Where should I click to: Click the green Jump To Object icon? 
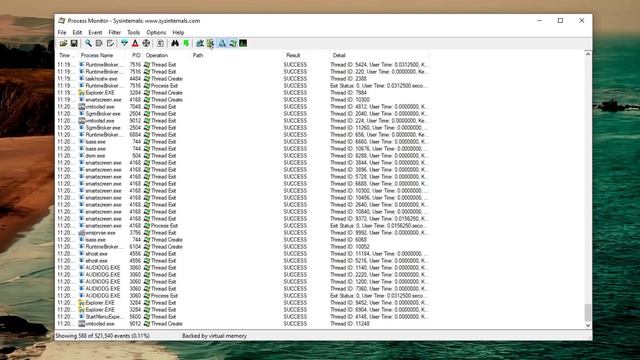pyautogui.click(x=186, y=43)
